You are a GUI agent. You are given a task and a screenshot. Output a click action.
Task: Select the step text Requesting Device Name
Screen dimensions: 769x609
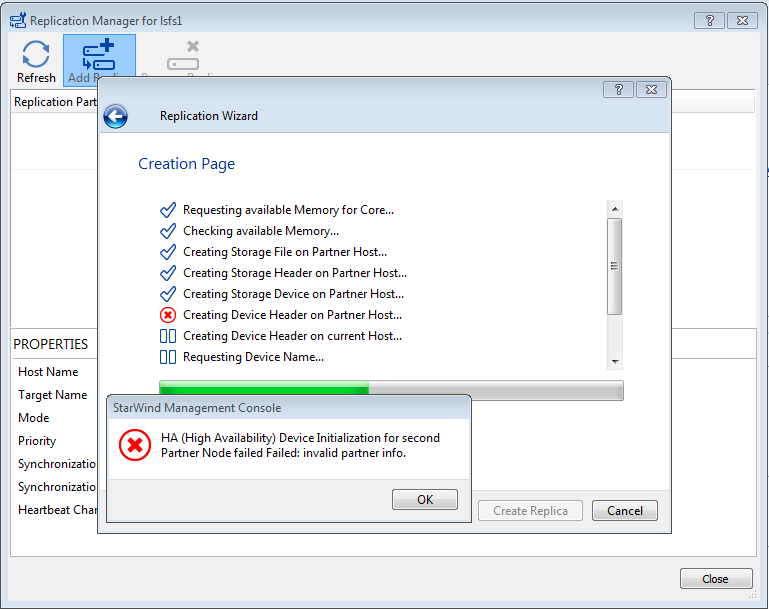click(254, 357)
